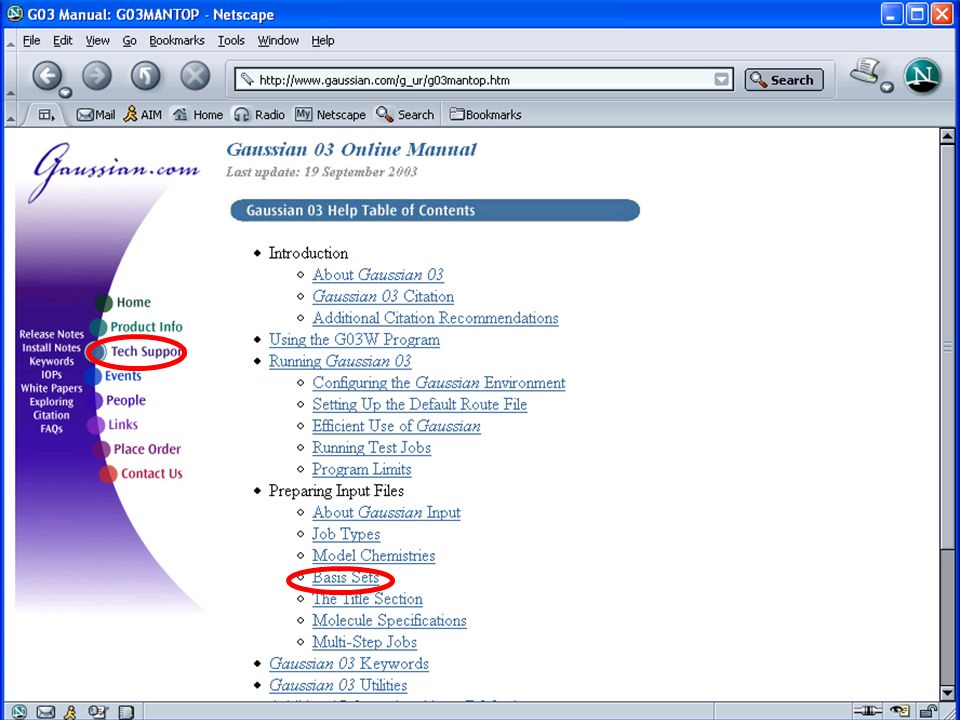The image size is (960, 720).
Task: Open the Bookmarks menu
Action: 177,40
